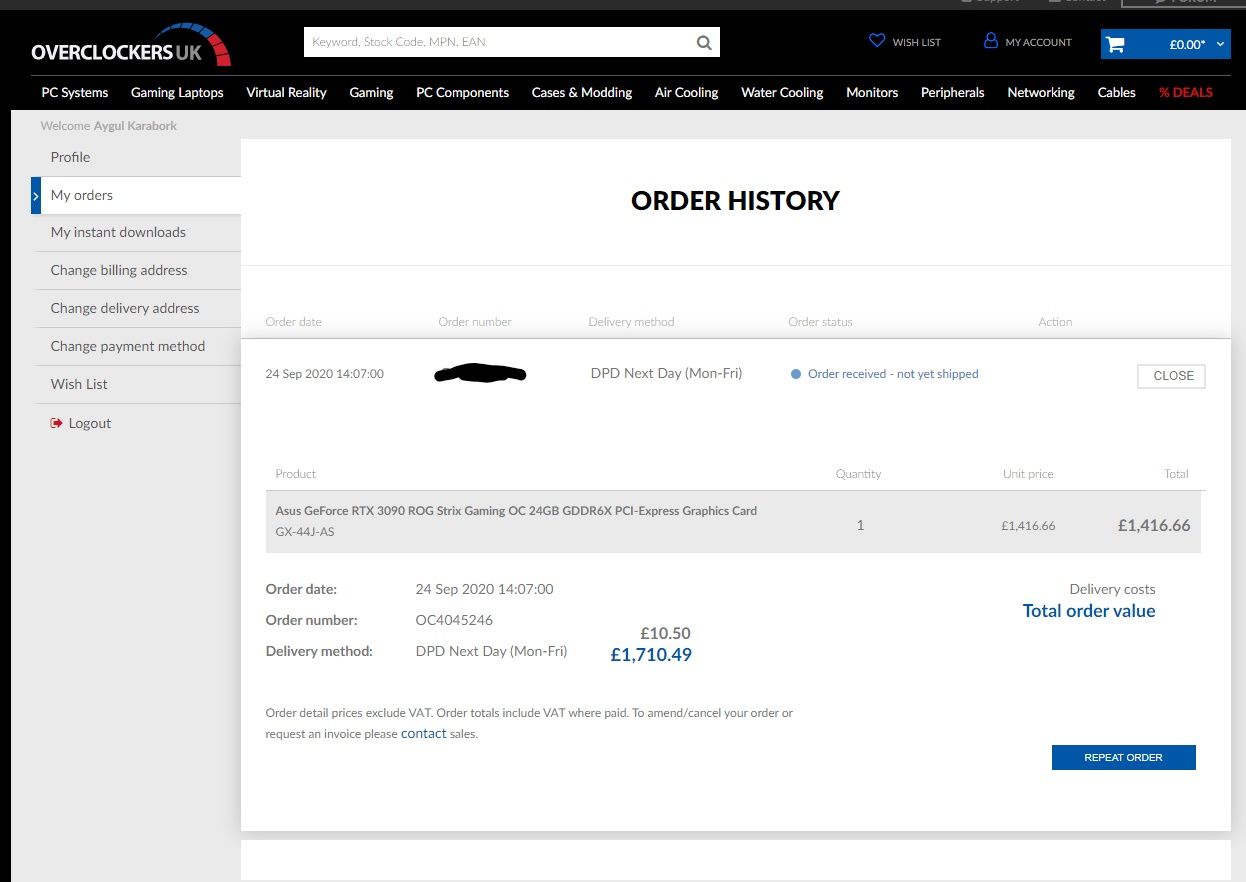
Task: Click the row total £1,416.66 in bold
Action: [x=1154, y=525]
